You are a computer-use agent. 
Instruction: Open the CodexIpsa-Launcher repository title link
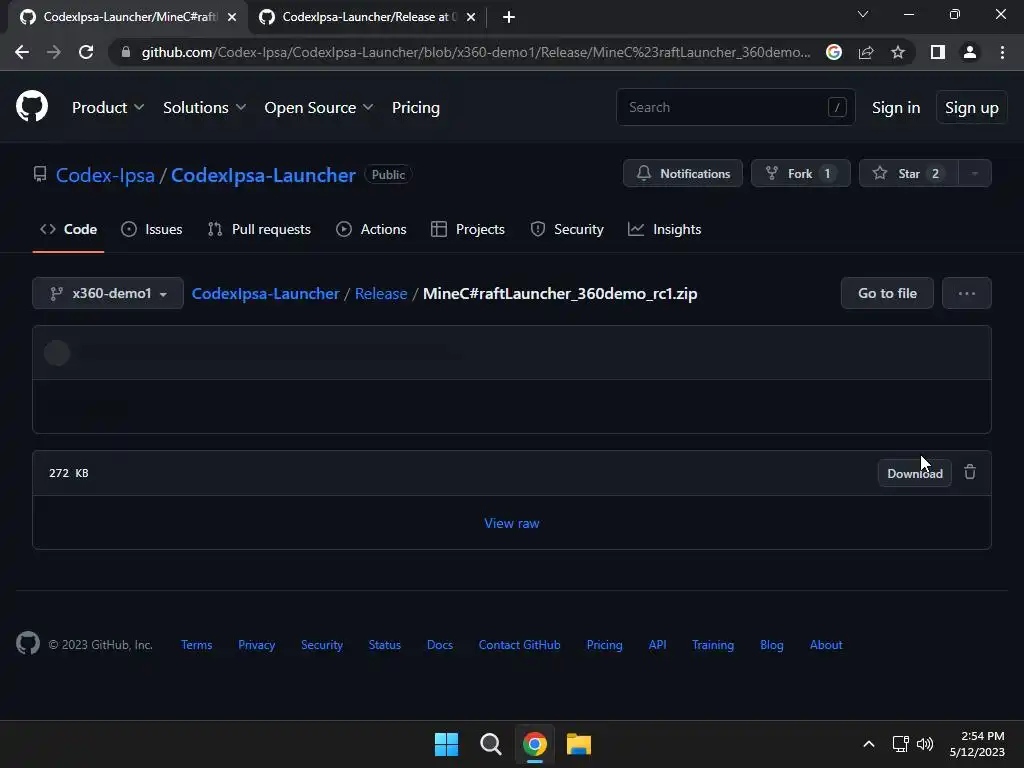tap(263, 175)
